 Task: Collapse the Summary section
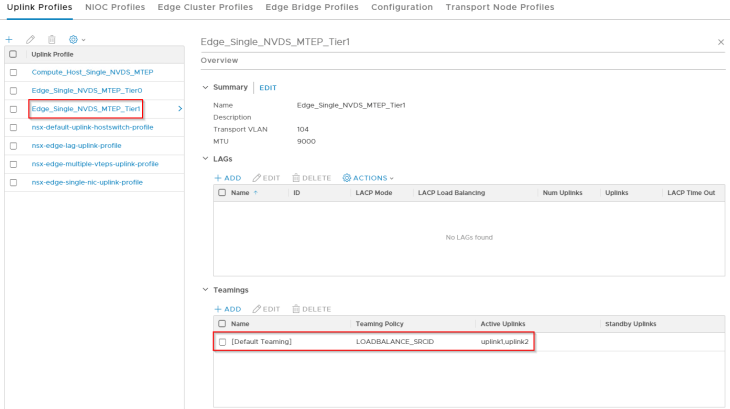point(205,88)
